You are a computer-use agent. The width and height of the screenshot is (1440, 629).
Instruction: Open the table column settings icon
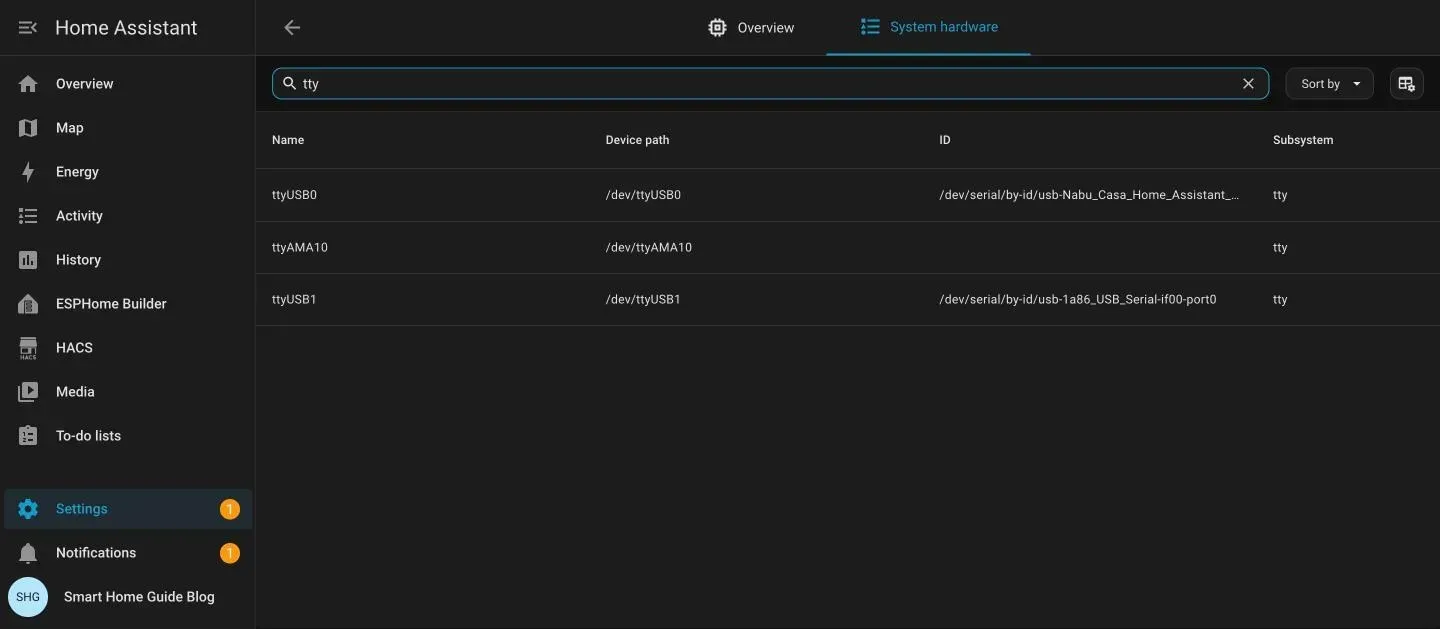point(1407,84)
